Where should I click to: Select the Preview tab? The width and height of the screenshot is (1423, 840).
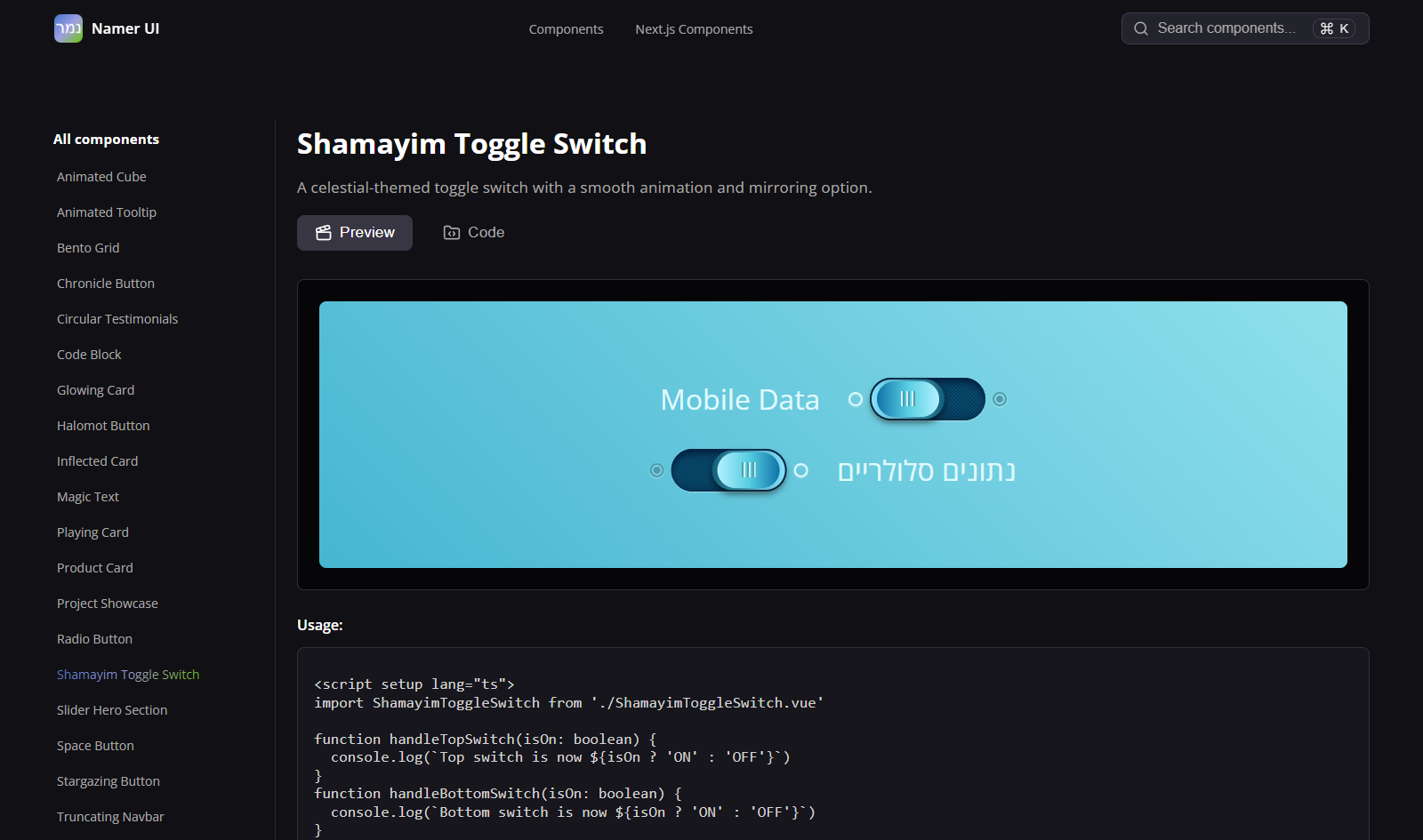click(354, 232)
